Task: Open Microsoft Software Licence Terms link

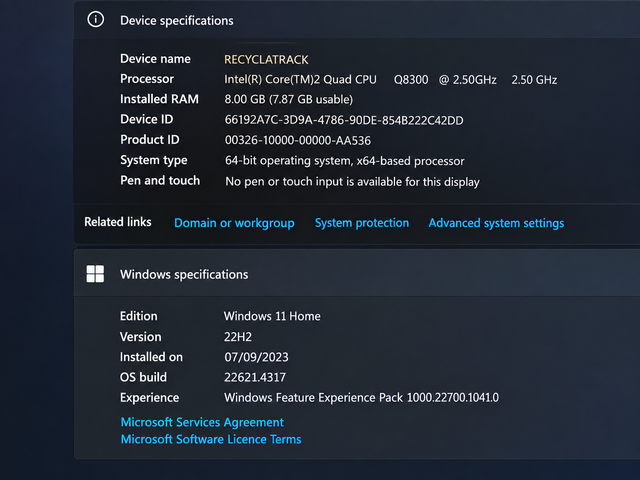Action: (x=211, y=439)
